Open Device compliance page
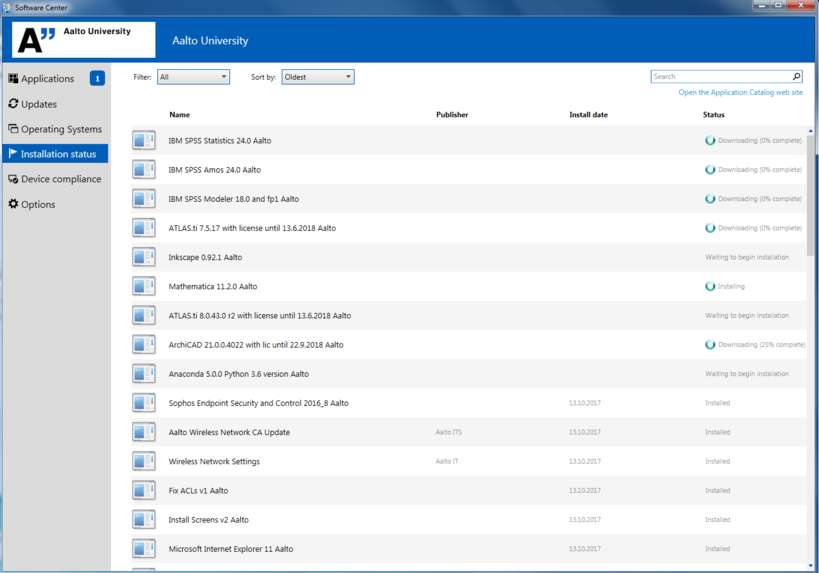Image resolution: width=819 pixels, height=573 pixels. click(x=60, y=179)
